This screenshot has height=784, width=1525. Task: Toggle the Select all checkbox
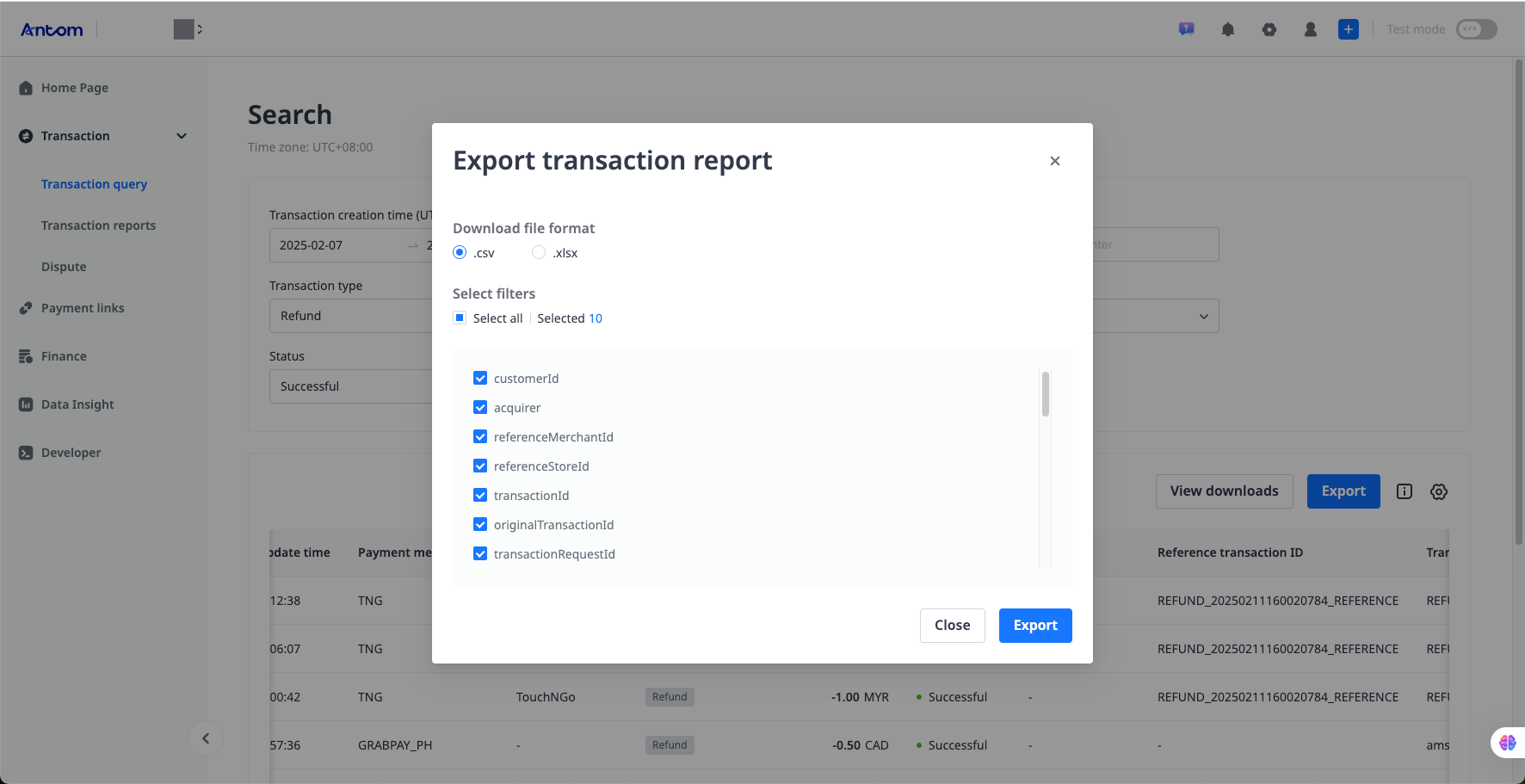tap(460, 318)
